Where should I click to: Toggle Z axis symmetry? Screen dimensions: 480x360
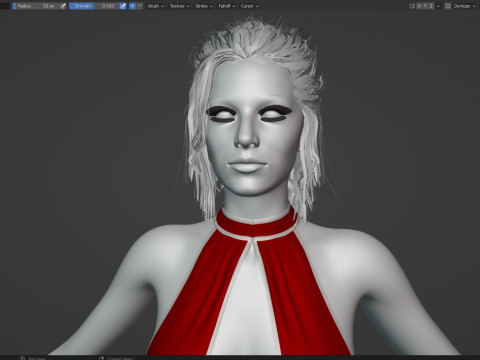[431, 6]
